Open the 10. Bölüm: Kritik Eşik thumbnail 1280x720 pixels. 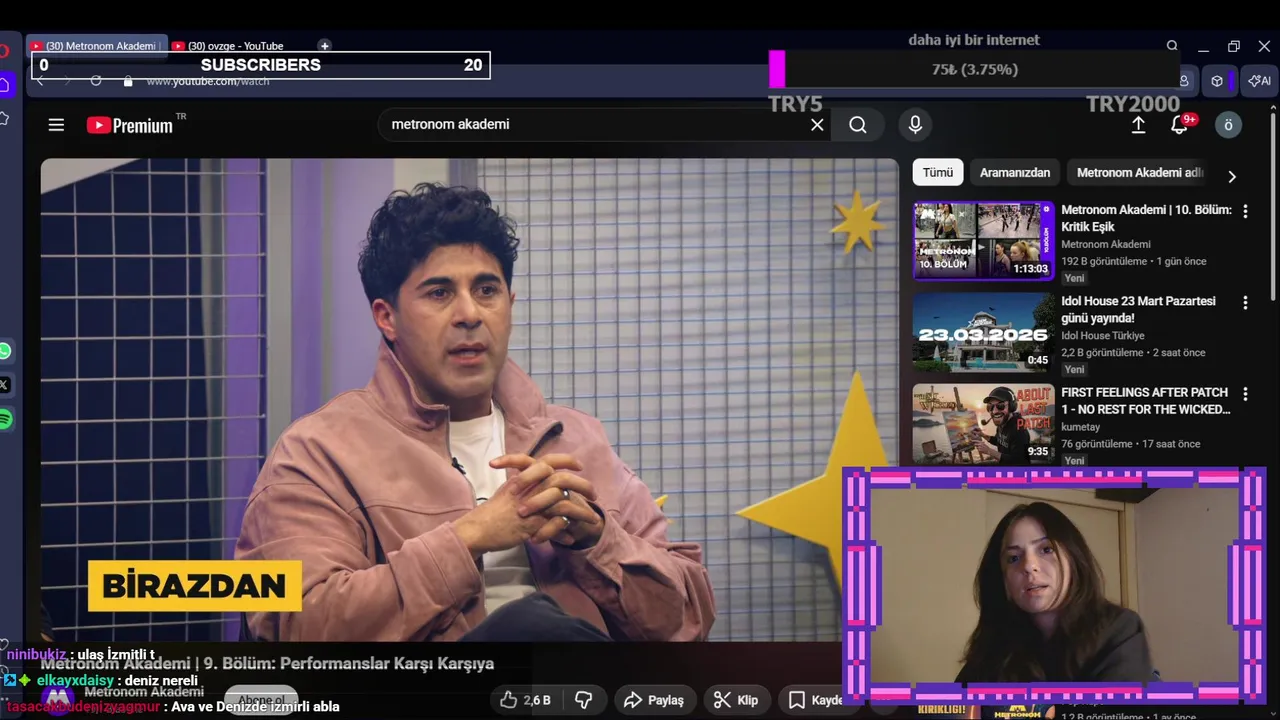point(984,240)
